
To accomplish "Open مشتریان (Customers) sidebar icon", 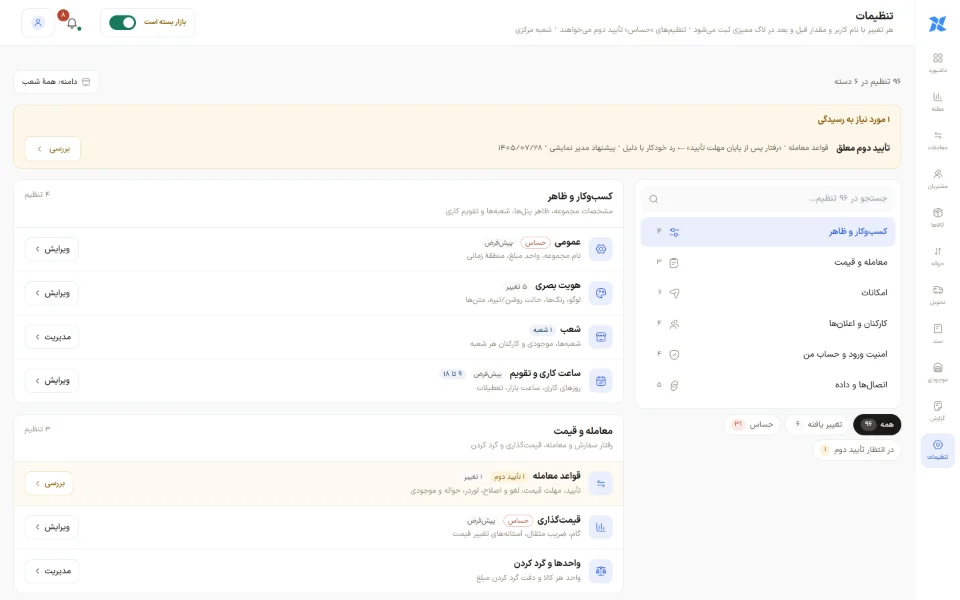I will pyautogui.click(x=937, y=178).
